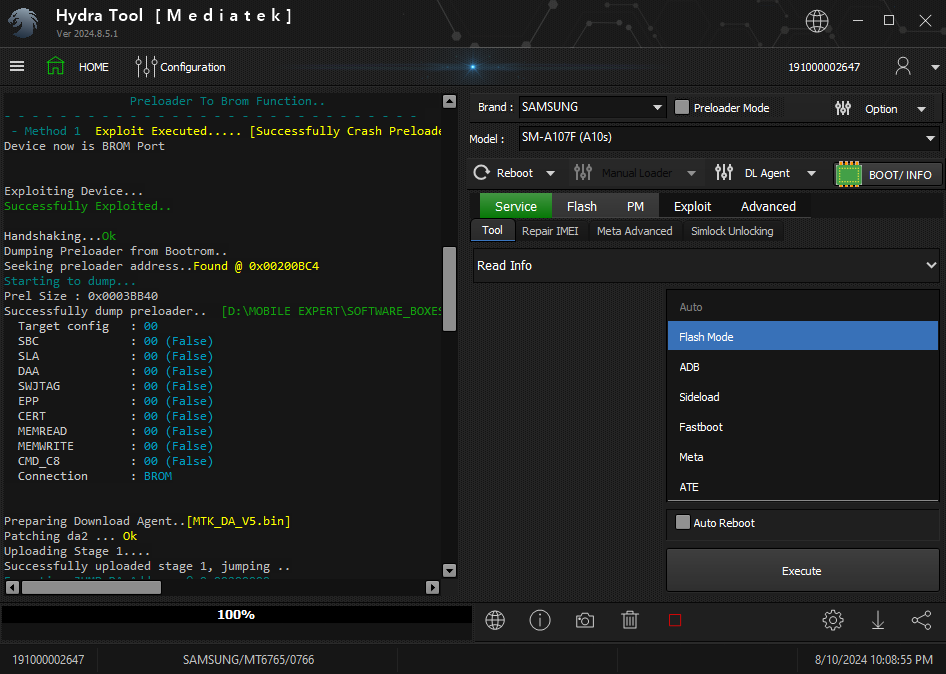The image size is (946, 674).
Task: Click the log scroll up arrow
Action: [x=449, y=101]
